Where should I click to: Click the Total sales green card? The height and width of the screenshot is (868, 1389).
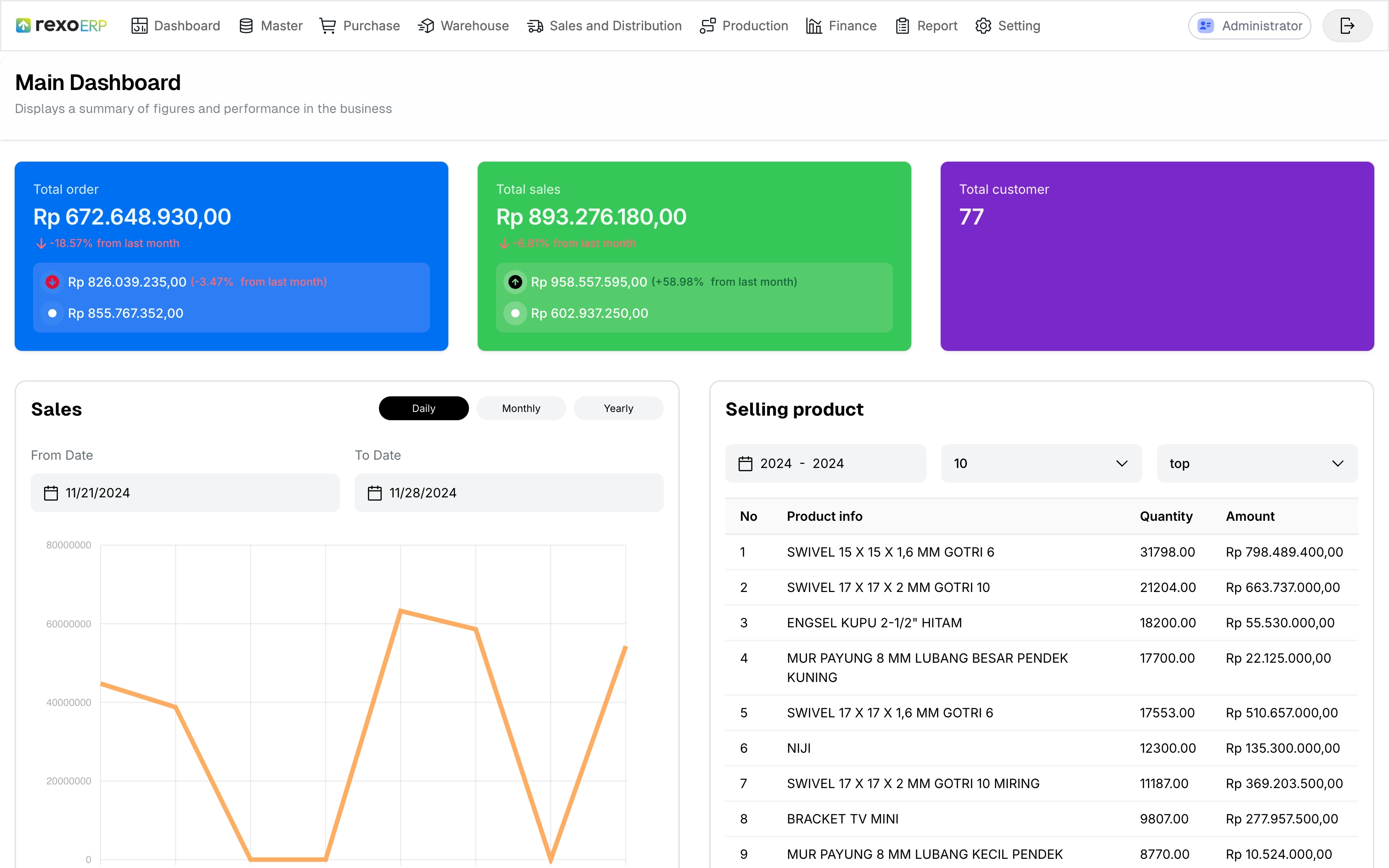694,256
